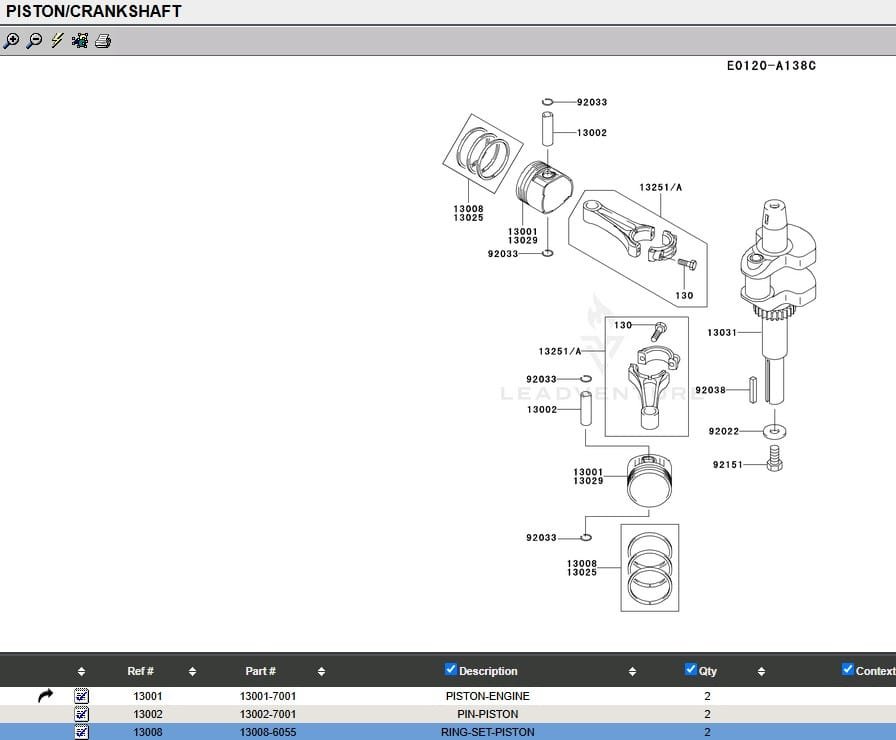Click the sort arrows right of Ref #
This screenshot has height=740, width=896.
[x=192, y=671]
